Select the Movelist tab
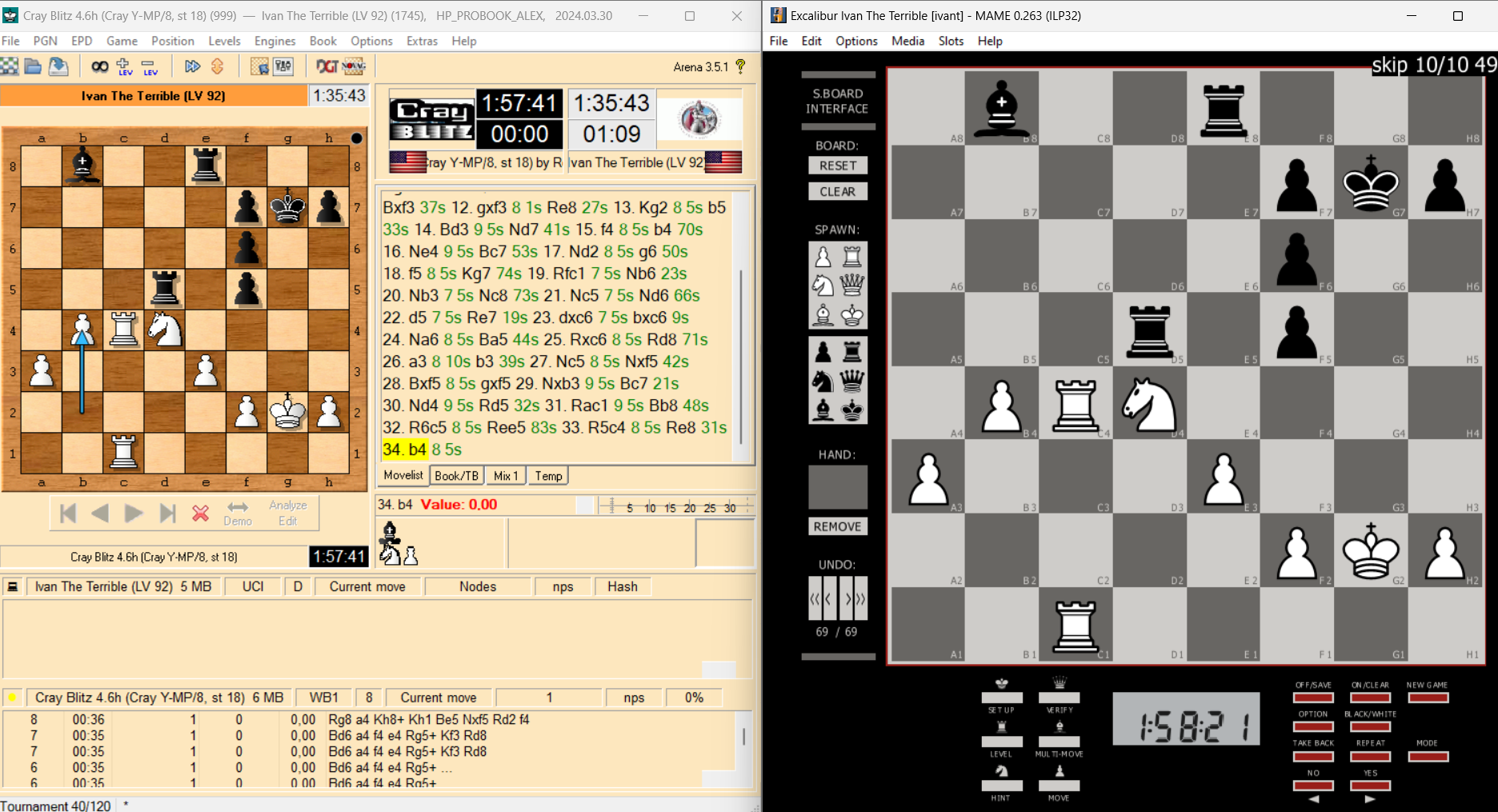 403,475
